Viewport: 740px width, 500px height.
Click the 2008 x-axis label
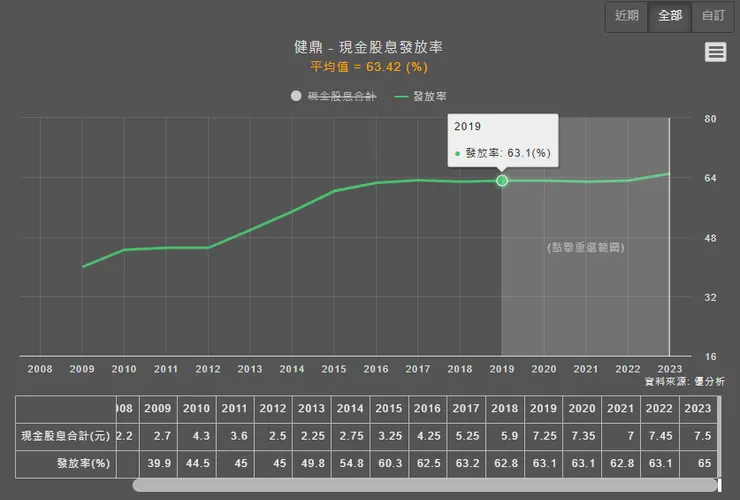tap(40, 369)
